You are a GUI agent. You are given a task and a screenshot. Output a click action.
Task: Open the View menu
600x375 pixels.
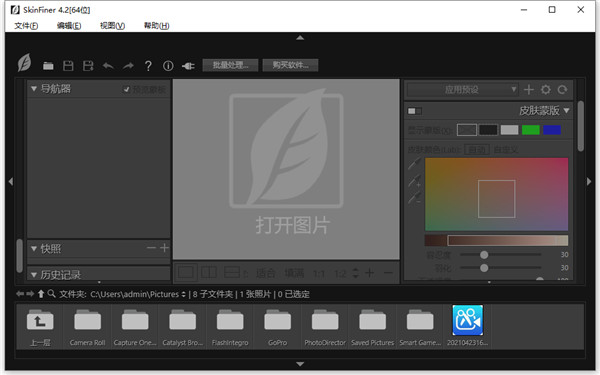click(x=112, y=26)
